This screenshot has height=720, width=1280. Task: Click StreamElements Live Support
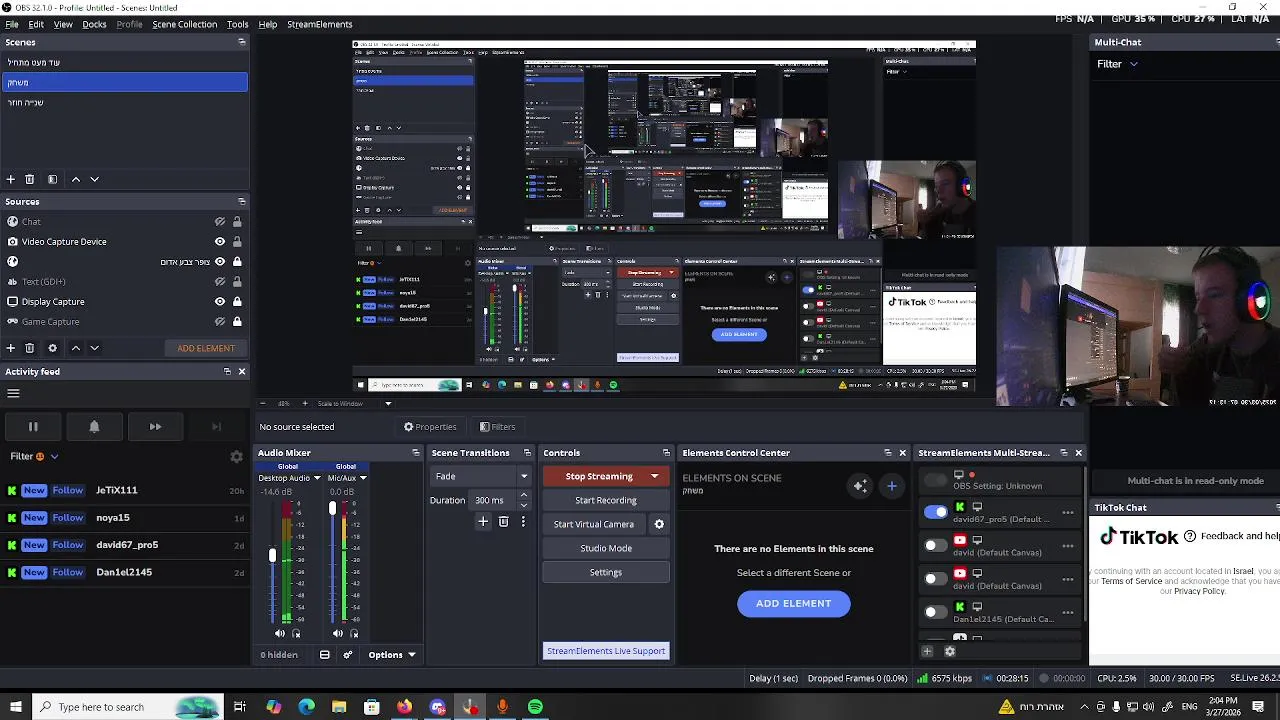(x=606, y=651)
